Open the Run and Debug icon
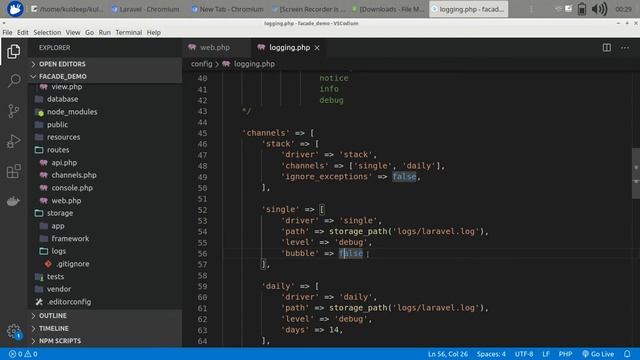640x360 pixels. click(13, 141)
